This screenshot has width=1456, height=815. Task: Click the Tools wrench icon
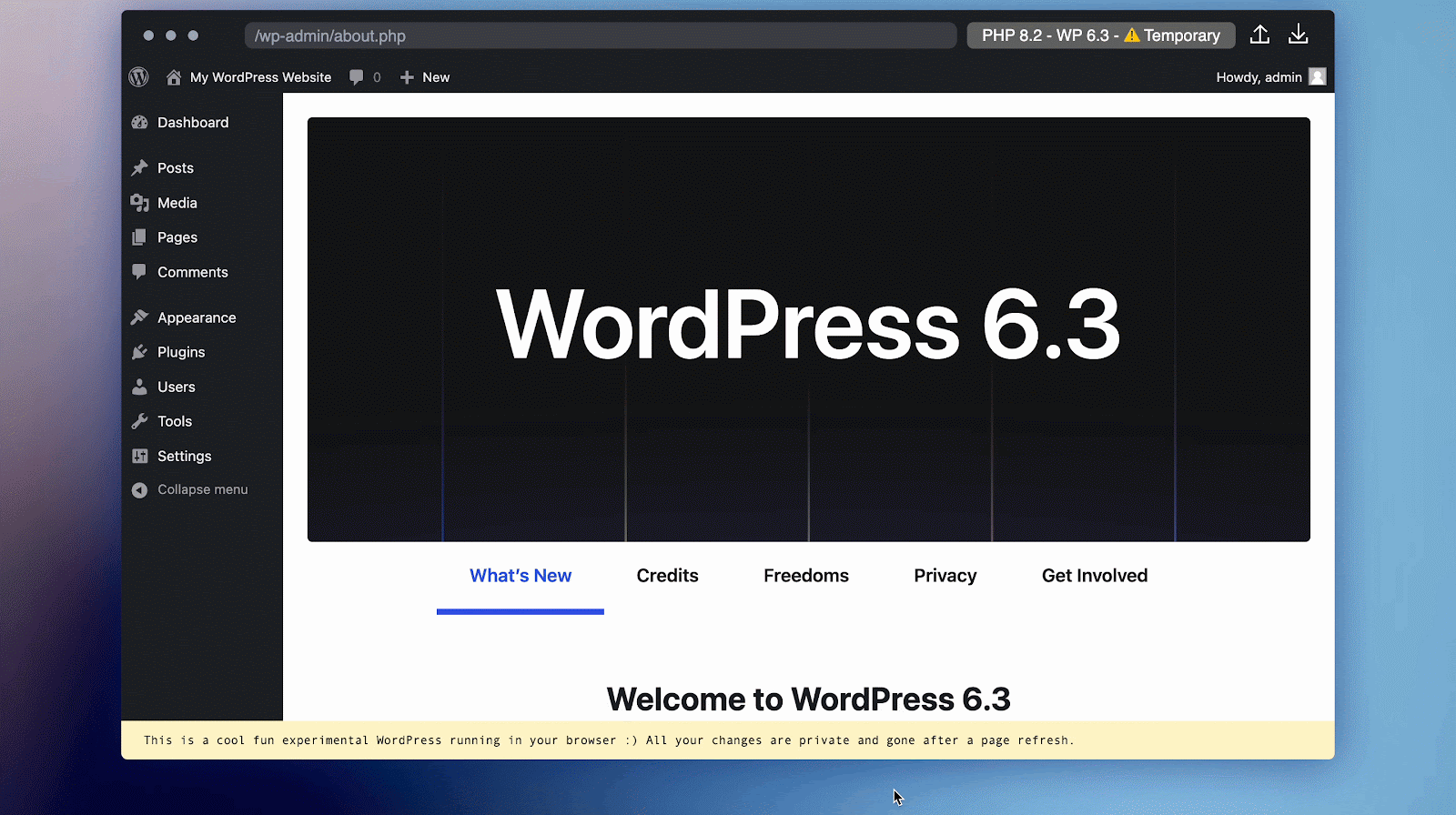point(139,421)
